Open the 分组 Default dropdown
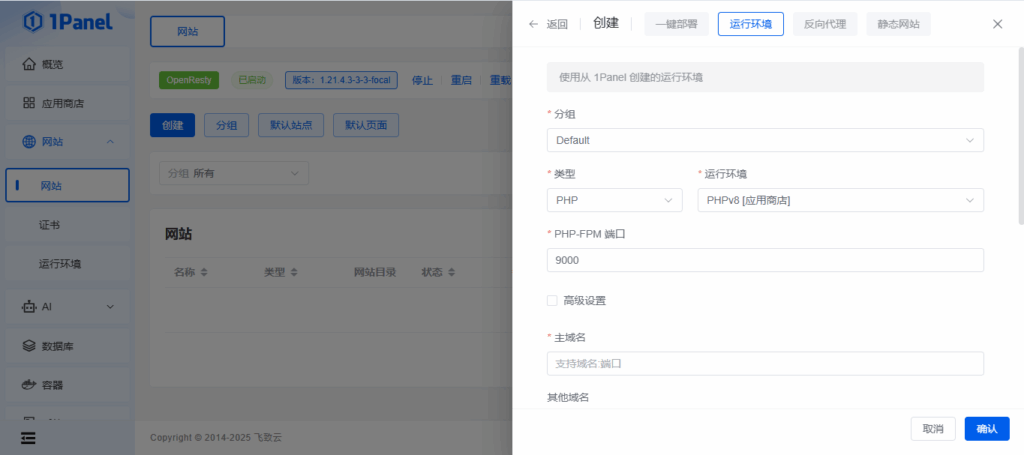Screen dimensions: 1024x455 click(764, 140)
